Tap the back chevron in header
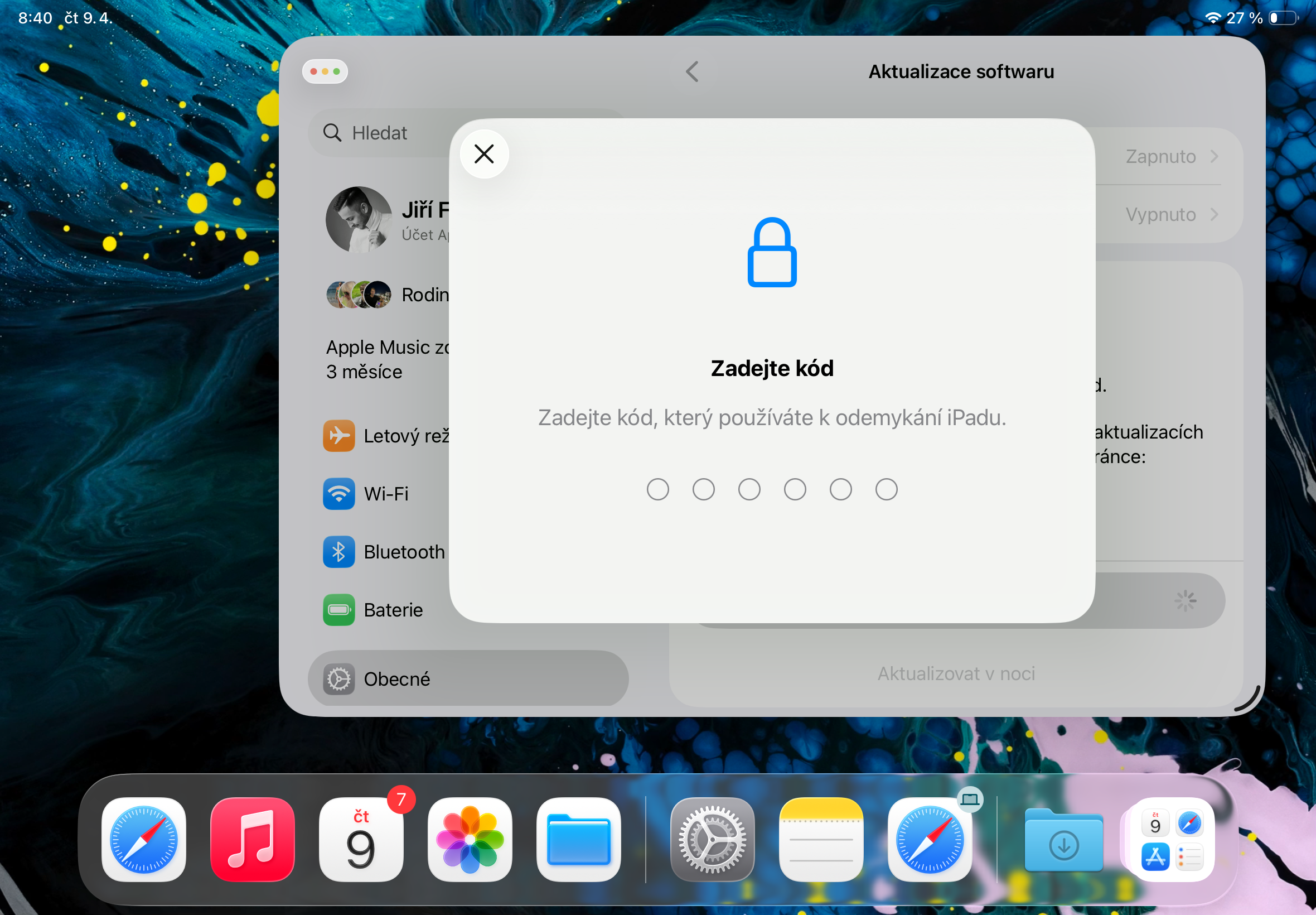The height and width of the screenshot is (915, 1316). pyautogui.click(x=692, y=71)
